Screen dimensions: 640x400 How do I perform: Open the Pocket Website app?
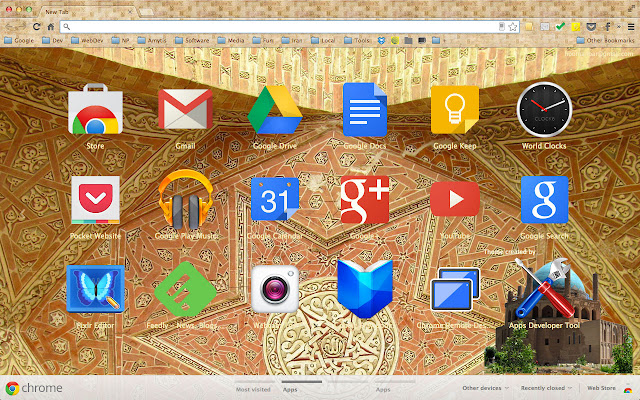click(x=96, y=200)
